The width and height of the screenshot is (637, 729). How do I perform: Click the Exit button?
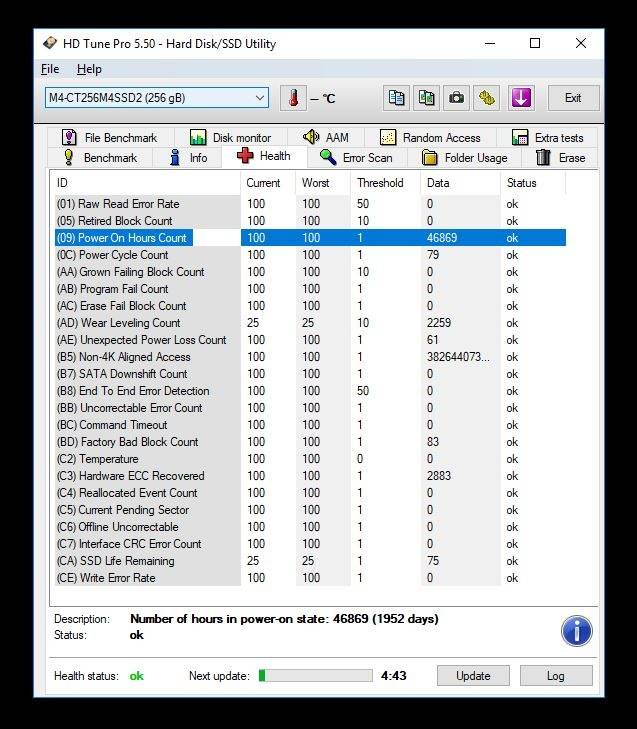(573, 98)
